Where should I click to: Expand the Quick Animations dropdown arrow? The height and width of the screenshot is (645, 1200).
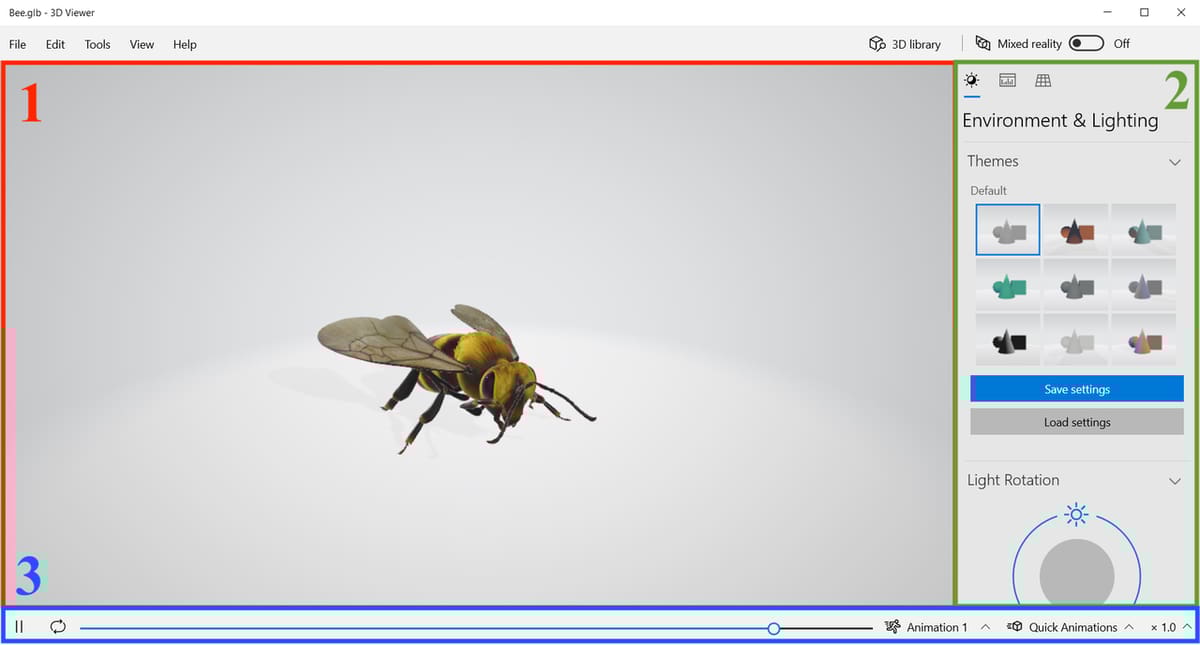click(1129, 627)
